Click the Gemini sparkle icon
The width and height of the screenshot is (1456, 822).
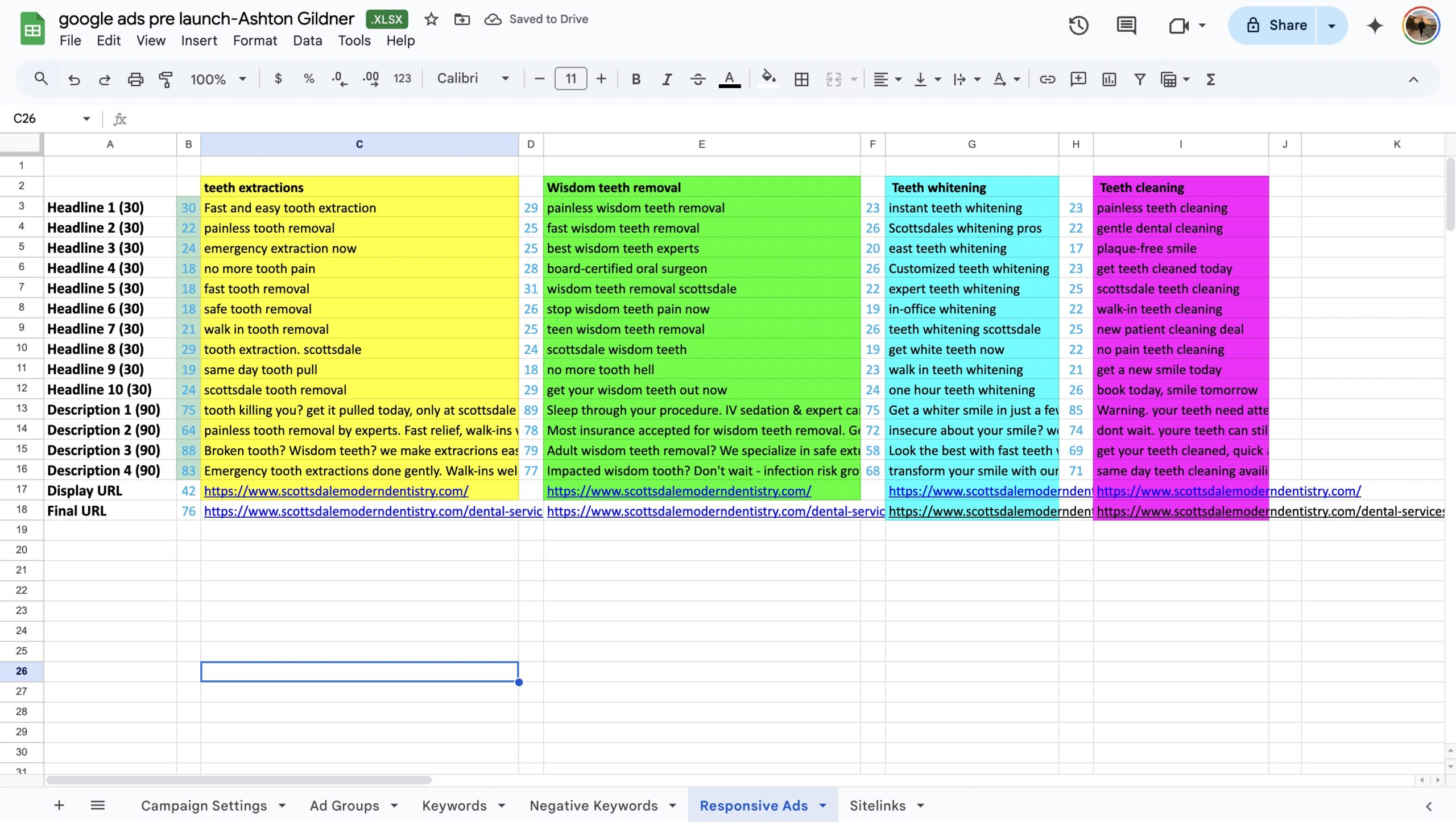pyautogui.click(x=1375, y=26)
